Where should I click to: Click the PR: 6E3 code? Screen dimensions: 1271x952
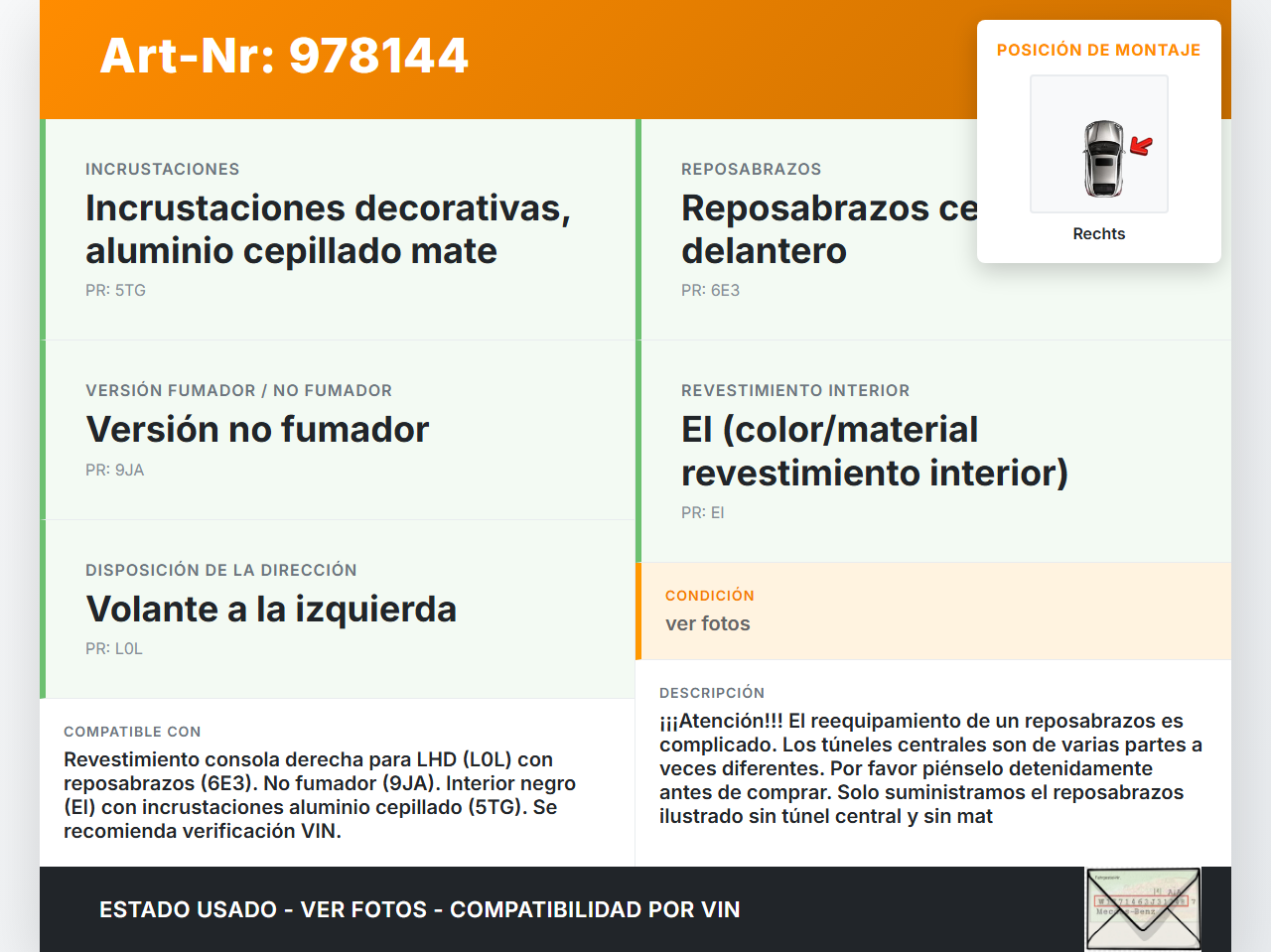pos(710,290)
